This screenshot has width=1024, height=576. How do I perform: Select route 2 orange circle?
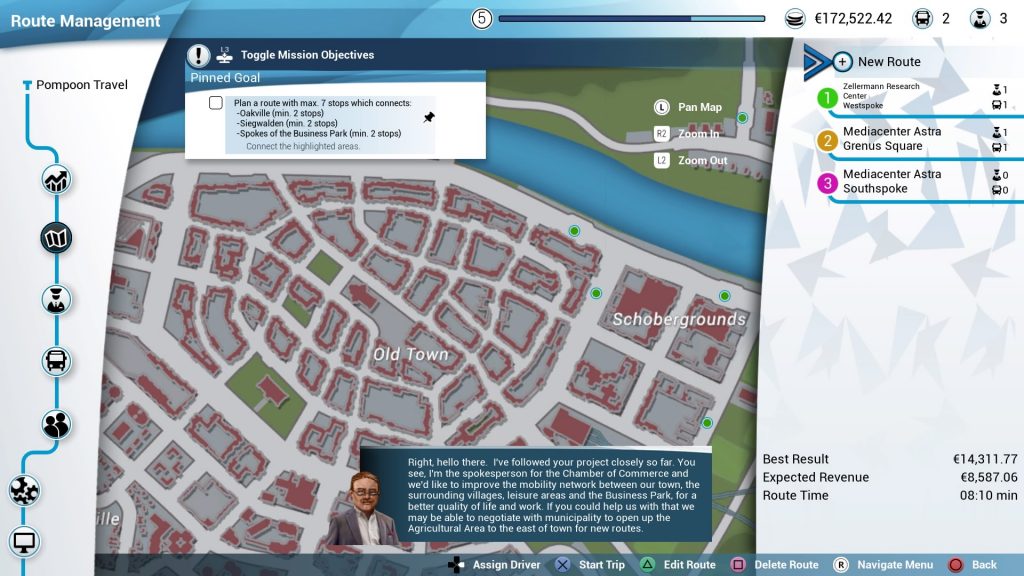click(x=827, y=140)
